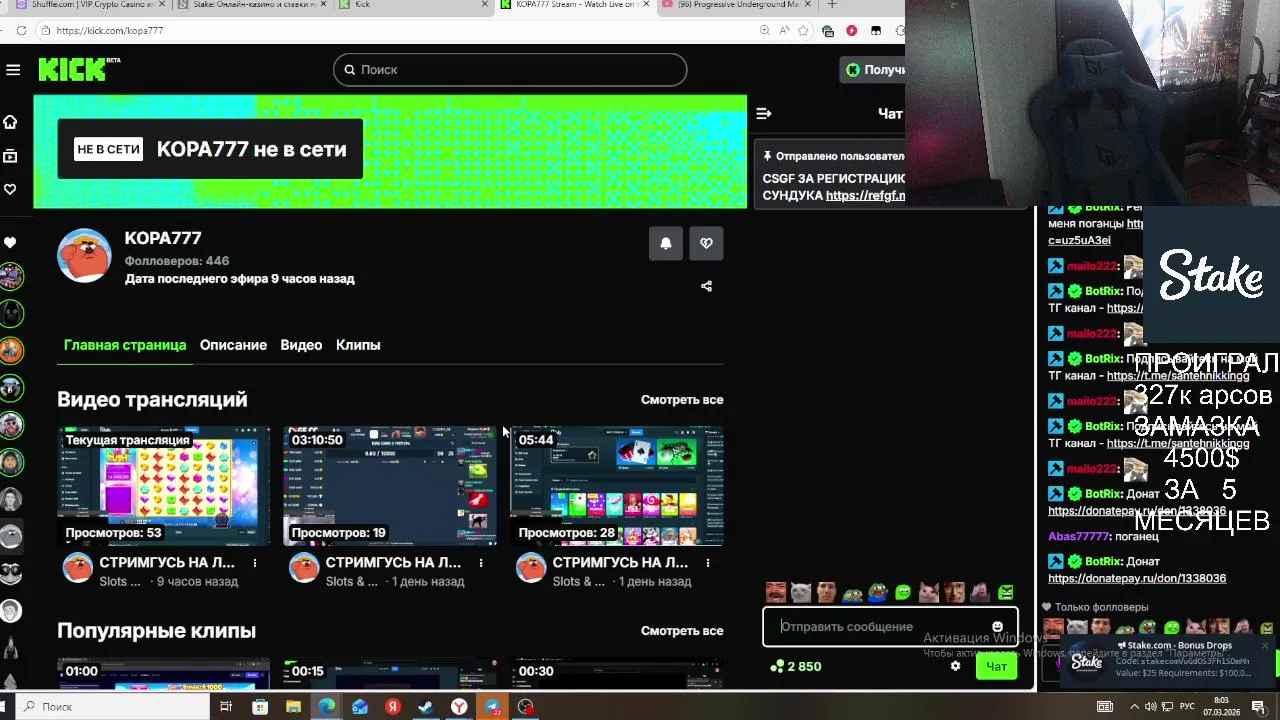Switch to the Progressive Underground browser tab
Screen dimensions: 1280x720
737,5
